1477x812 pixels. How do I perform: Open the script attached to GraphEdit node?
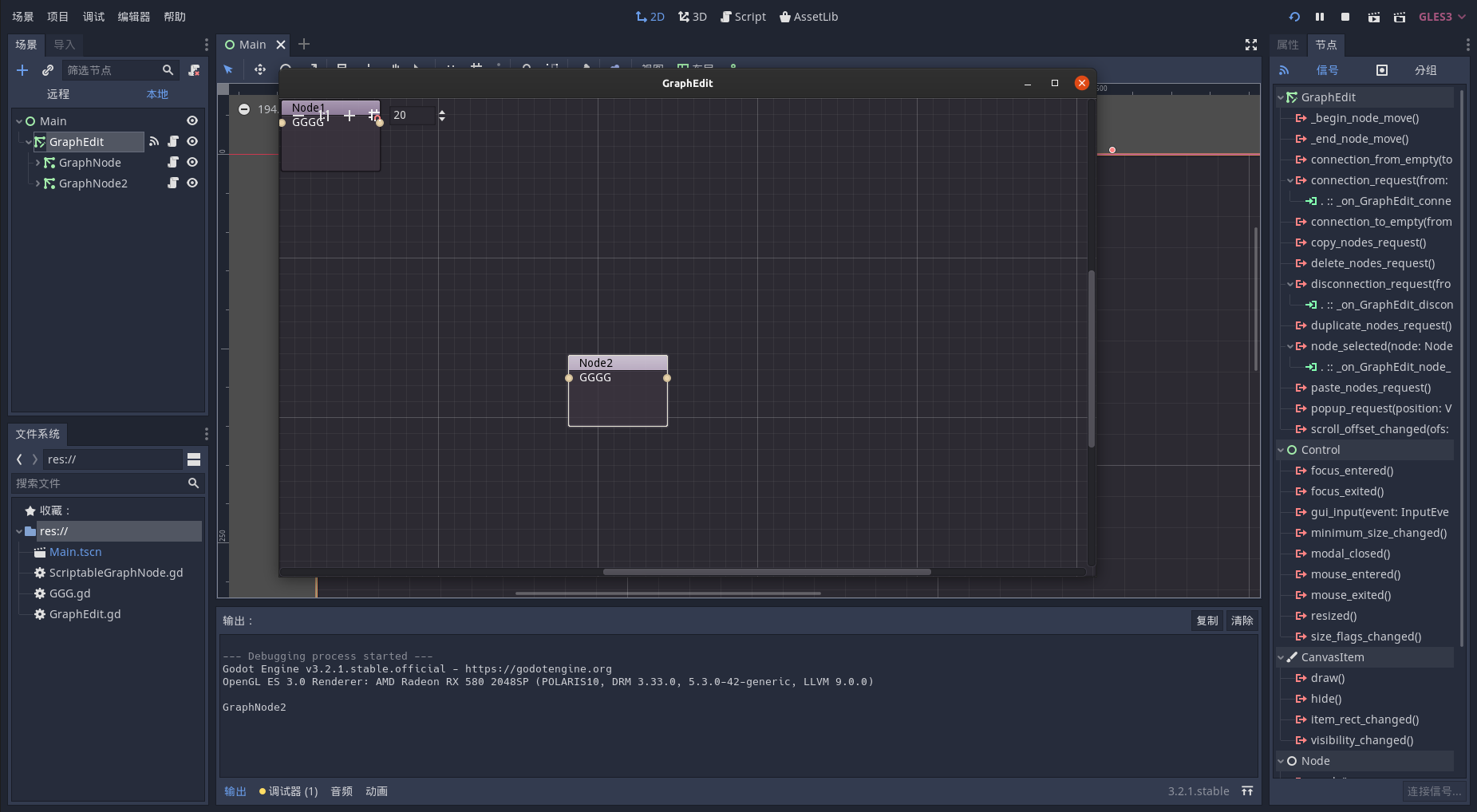click(x=173, y=141)
